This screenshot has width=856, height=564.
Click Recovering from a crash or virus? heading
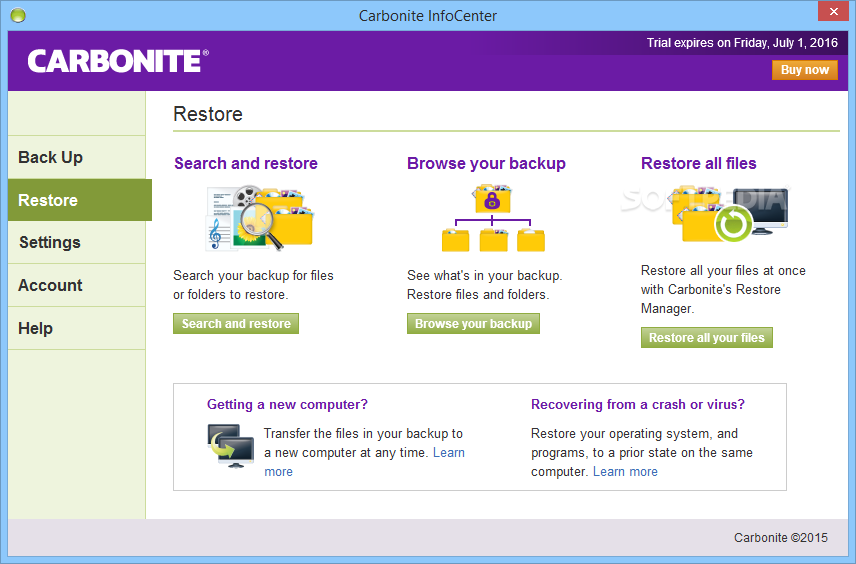(638, 405)
